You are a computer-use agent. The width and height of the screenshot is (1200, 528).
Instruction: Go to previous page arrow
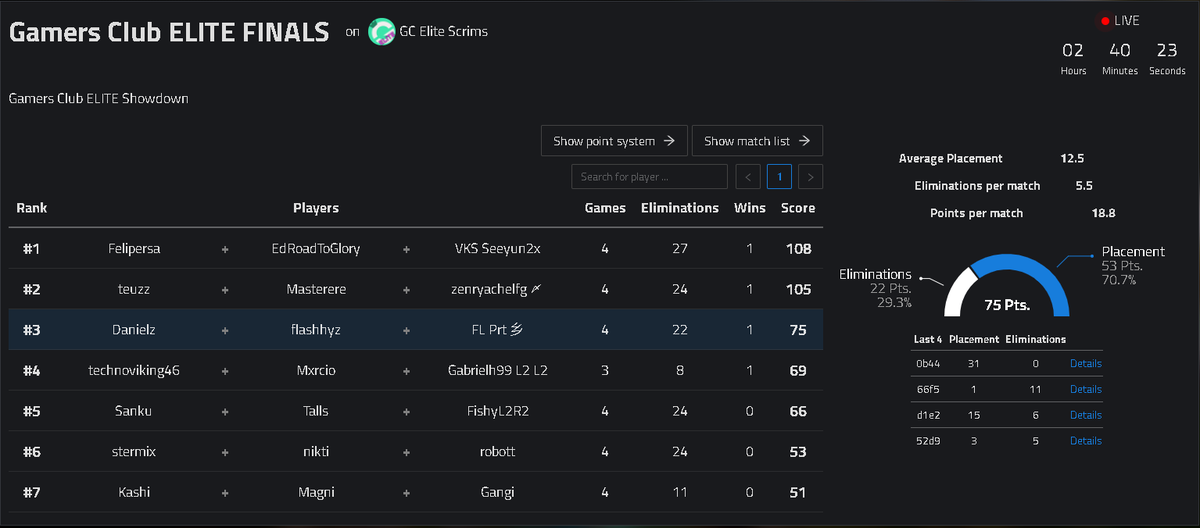(x=748, y=177)
